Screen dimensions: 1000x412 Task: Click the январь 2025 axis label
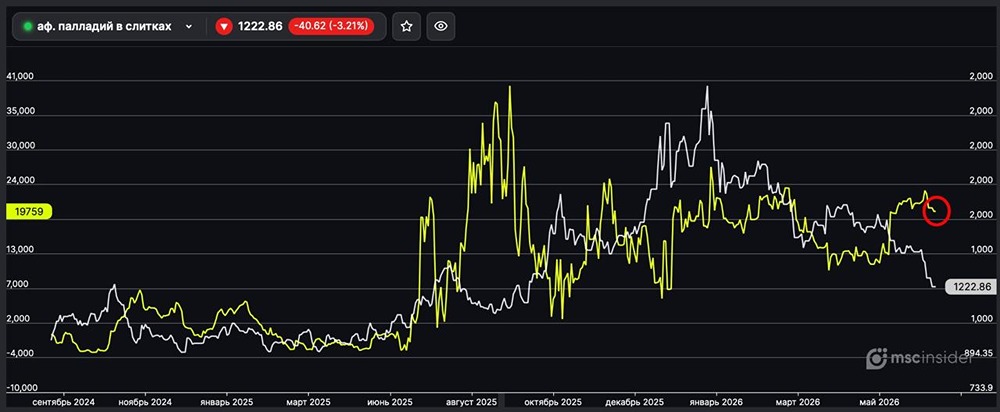(226, 402)
